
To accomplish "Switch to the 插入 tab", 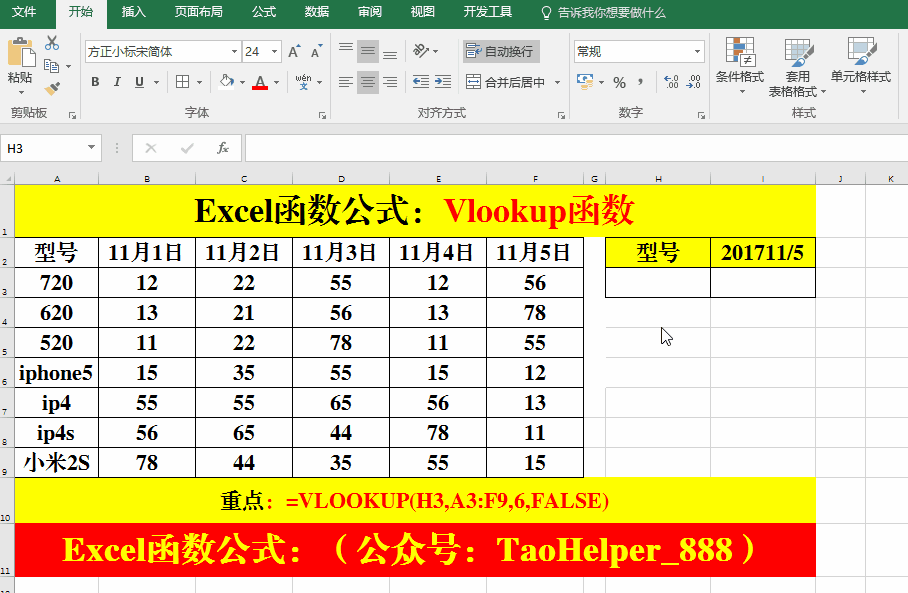I will coord(133,12).
